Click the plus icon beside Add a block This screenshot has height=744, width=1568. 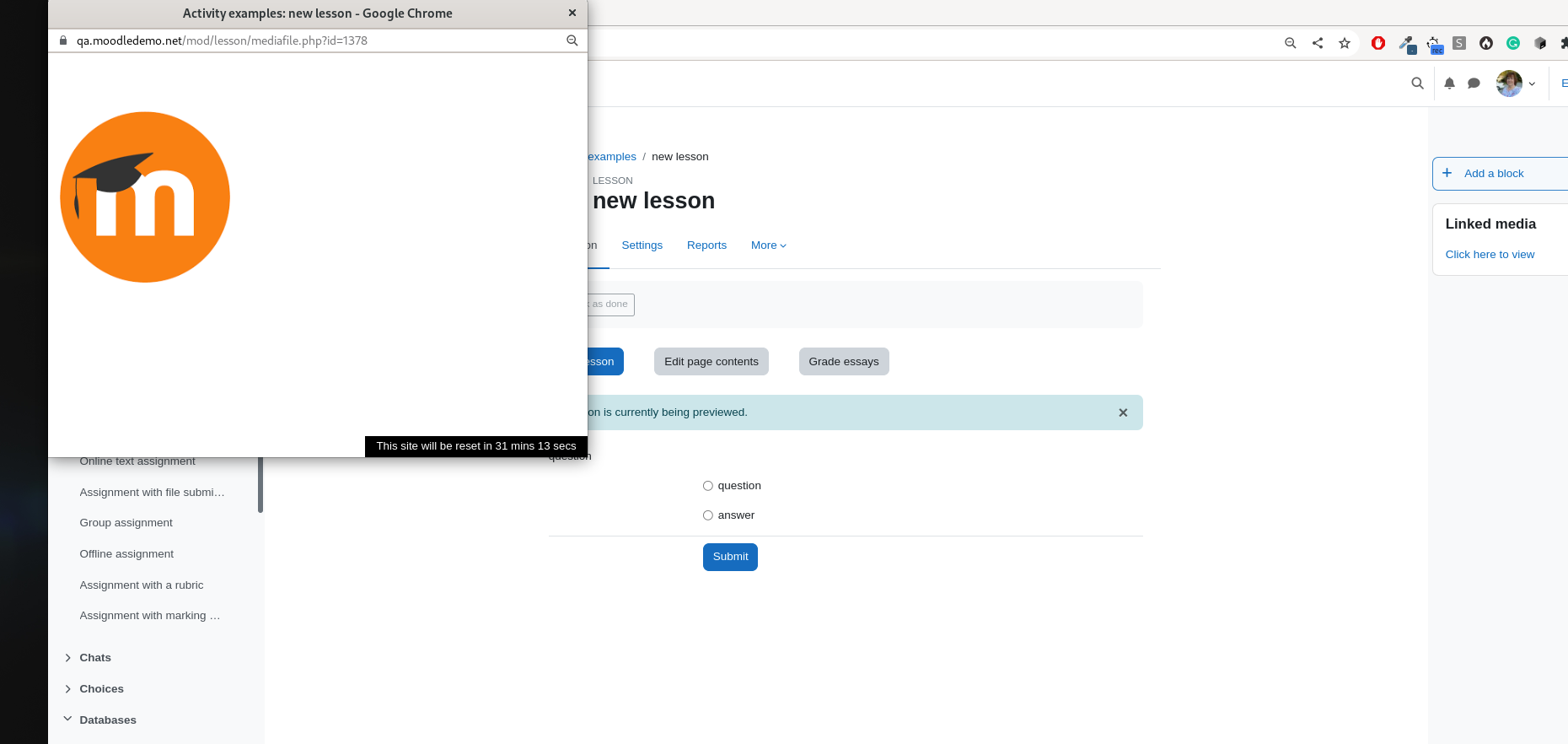coord(1447,173)
